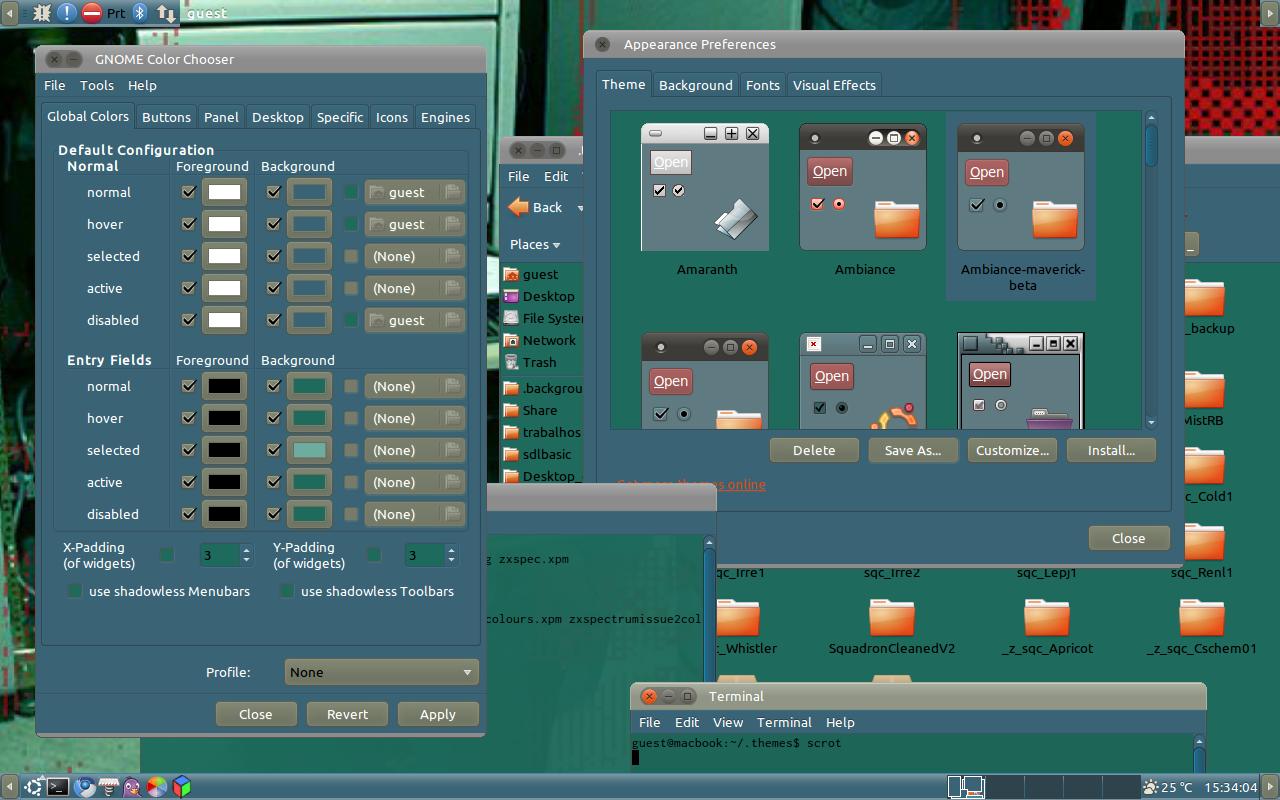Enable X-Padding checkbox
The image size is (1280, 800).
167,554
